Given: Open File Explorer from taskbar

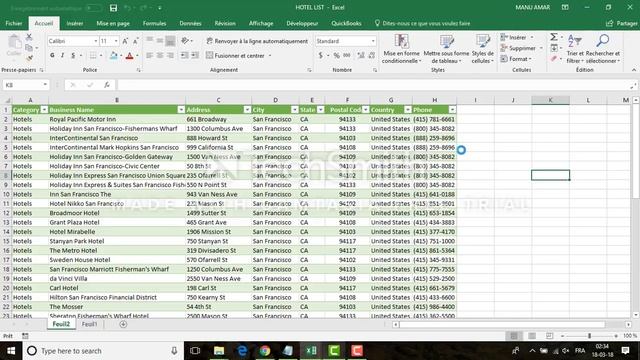Looking at the screenshot, I should click(219, 351).
